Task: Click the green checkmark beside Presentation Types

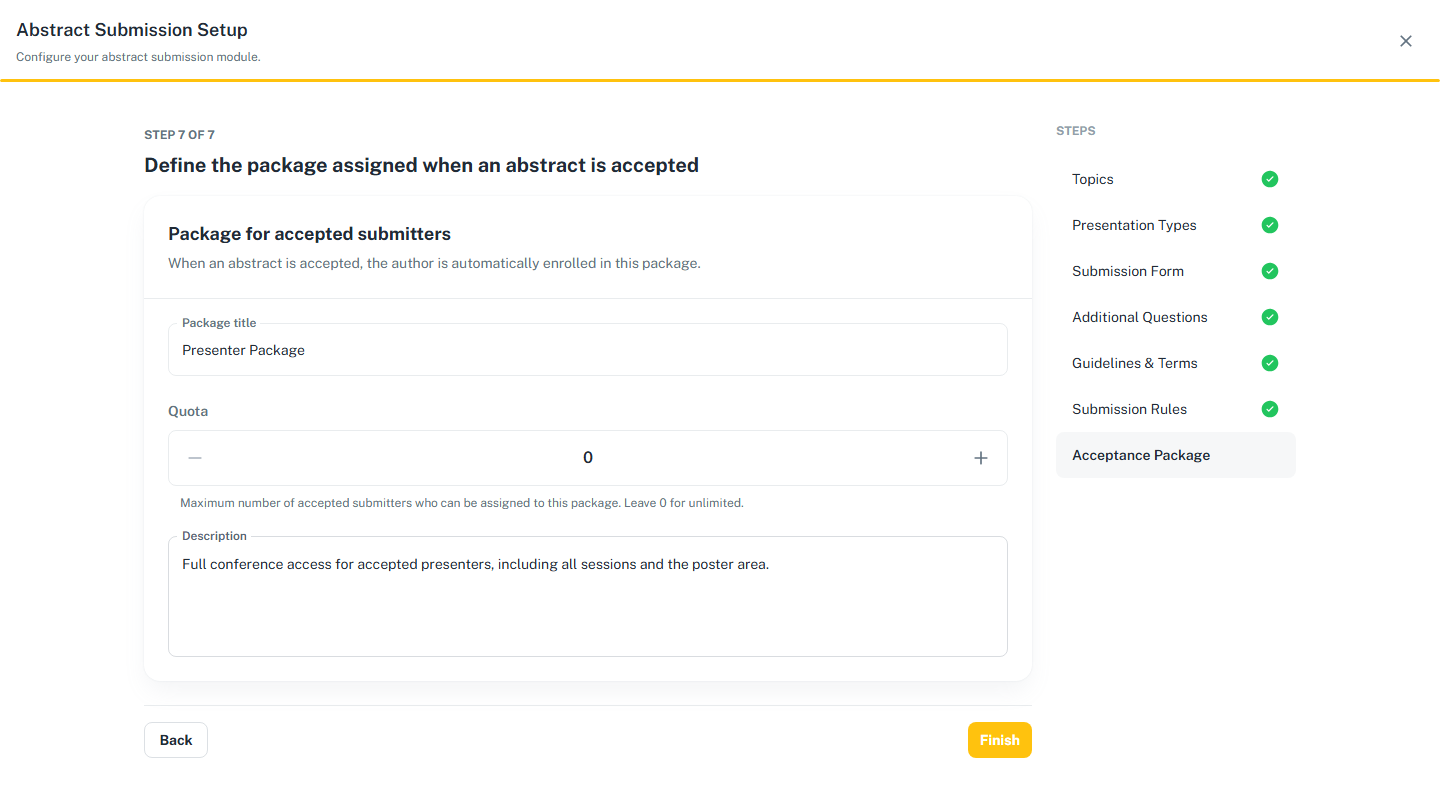Action: (x=1270, y=225)
